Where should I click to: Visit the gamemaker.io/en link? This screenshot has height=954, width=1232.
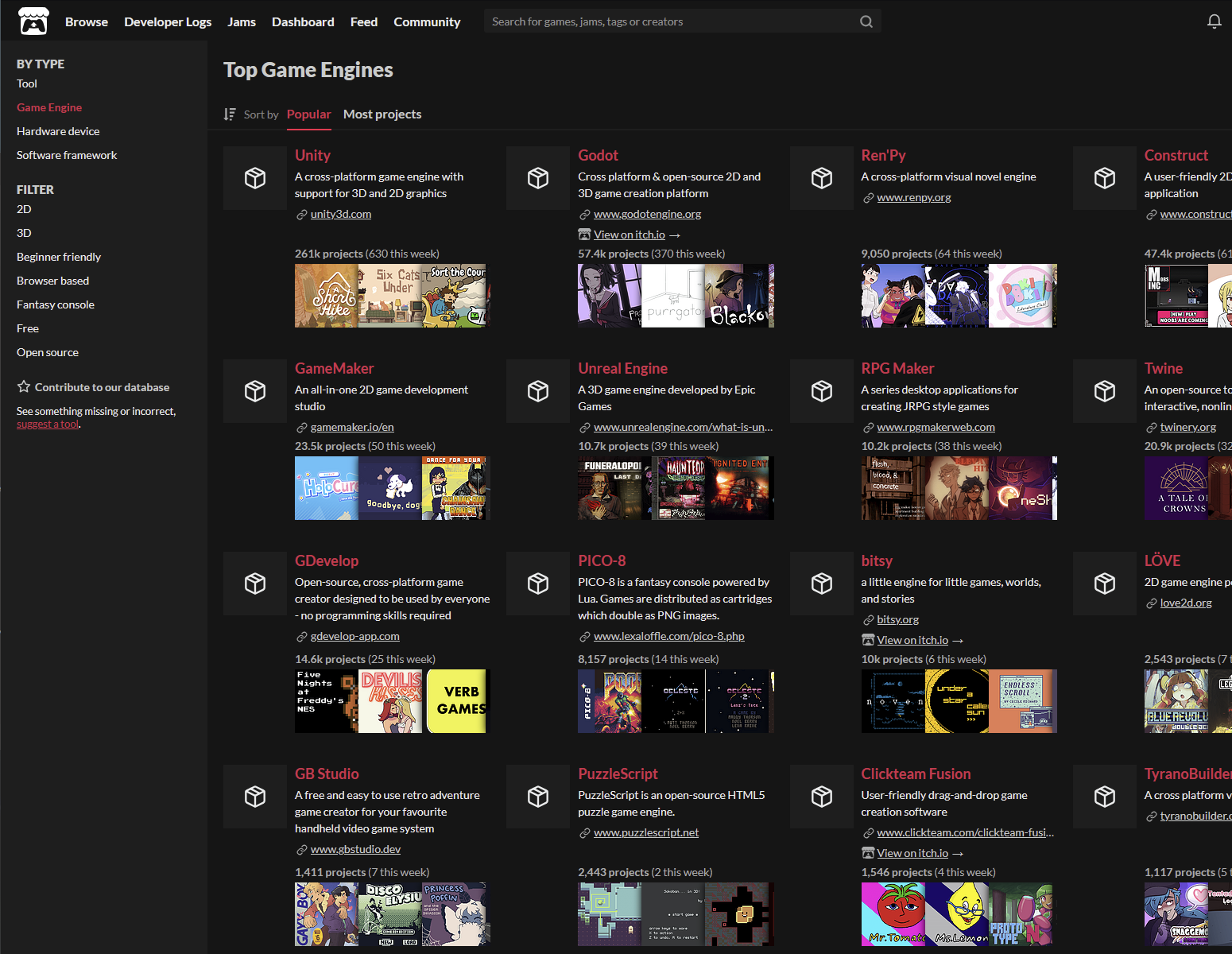click(352, 428)
